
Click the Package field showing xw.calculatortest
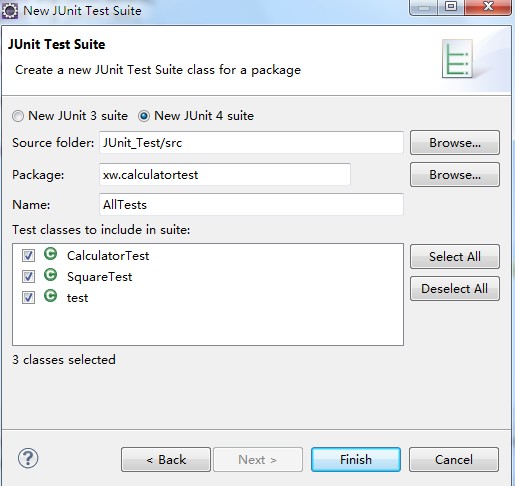click(x=225, y=174)
